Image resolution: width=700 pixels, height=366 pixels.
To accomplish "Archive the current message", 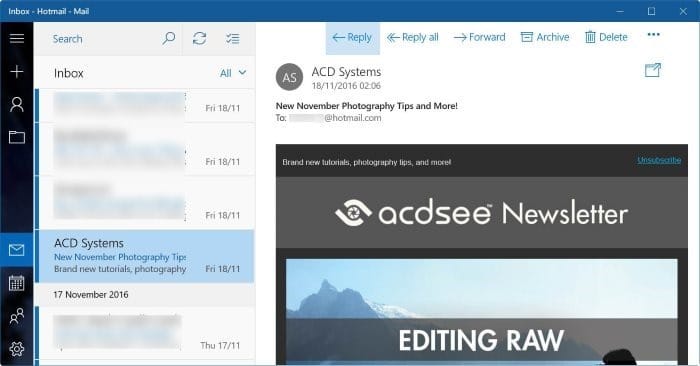I will tap(545, 37).
